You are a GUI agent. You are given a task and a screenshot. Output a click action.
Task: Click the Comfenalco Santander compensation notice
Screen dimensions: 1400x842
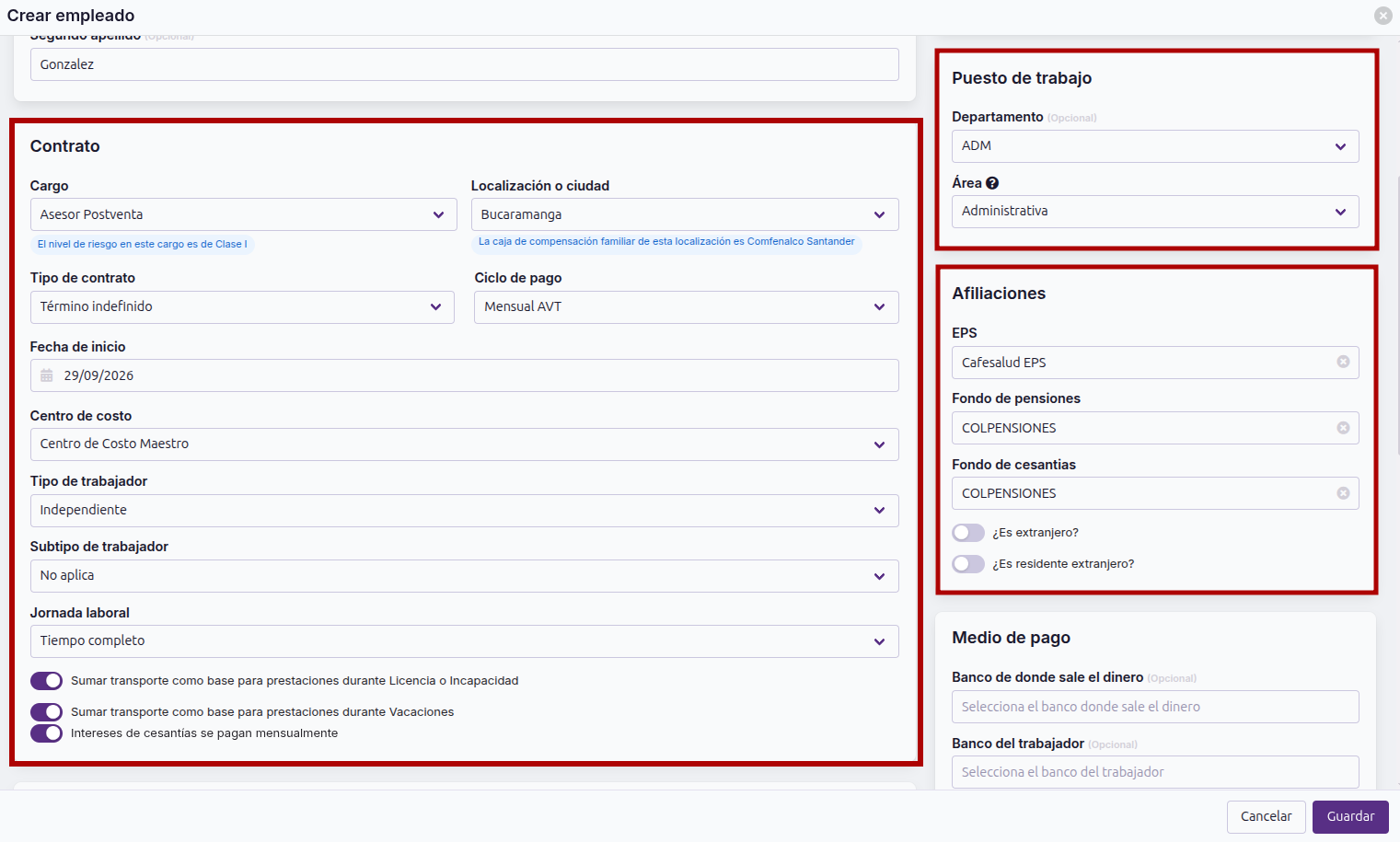tap(666, 242)
